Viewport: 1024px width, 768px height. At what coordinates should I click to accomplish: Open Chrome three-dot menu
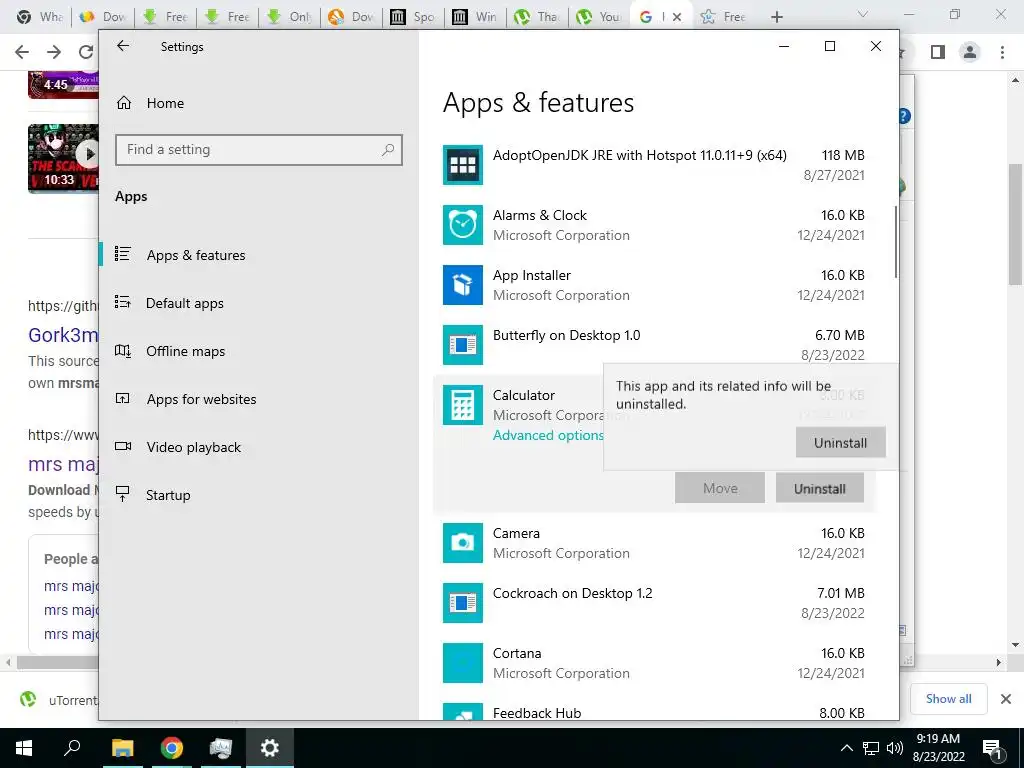[1002, 52]
